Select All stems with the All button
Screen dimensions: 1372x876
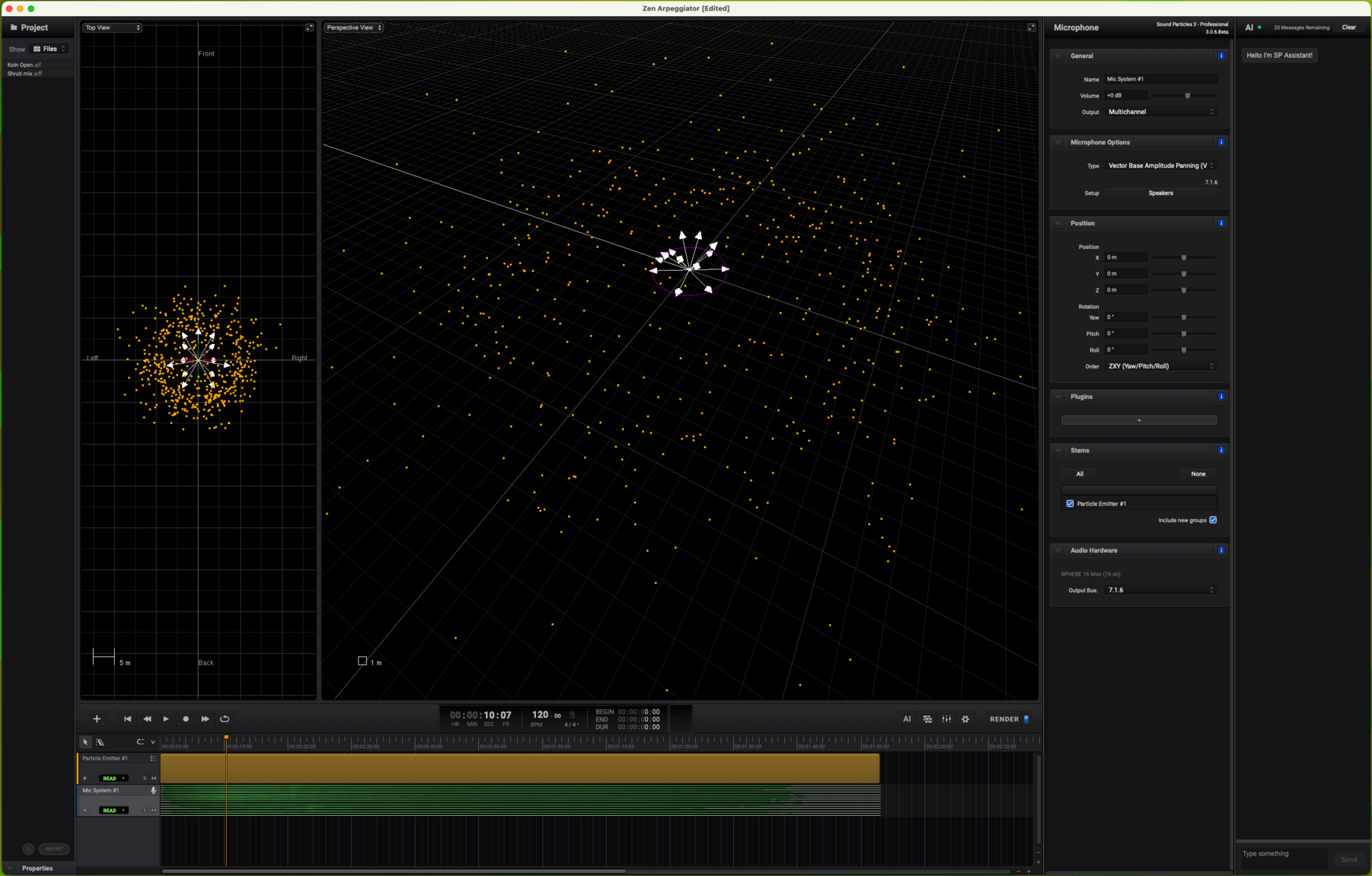[1080, 473]
